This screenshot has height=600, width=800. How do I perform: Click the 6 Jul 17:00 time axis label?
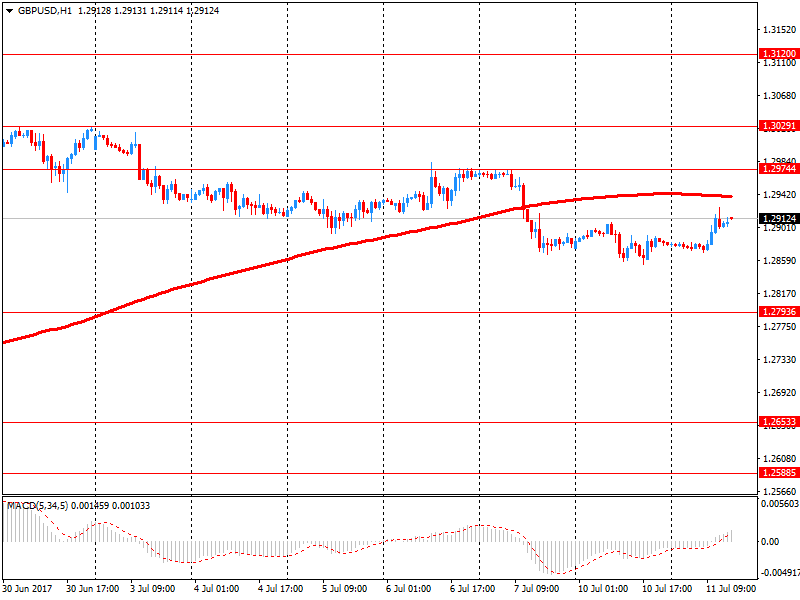[472, 589]
